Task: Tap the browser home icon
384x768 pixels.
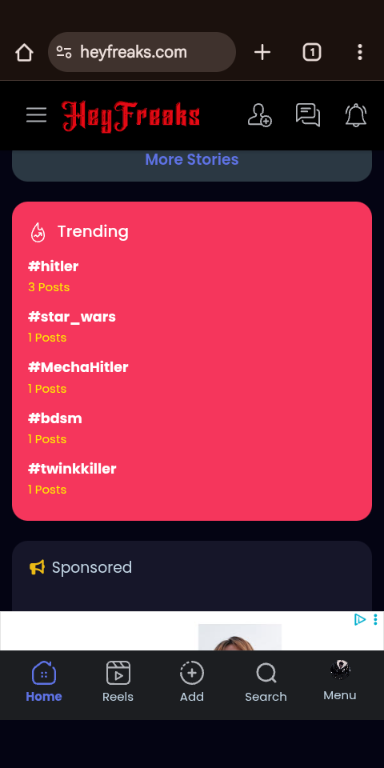Action: [24, 52]
